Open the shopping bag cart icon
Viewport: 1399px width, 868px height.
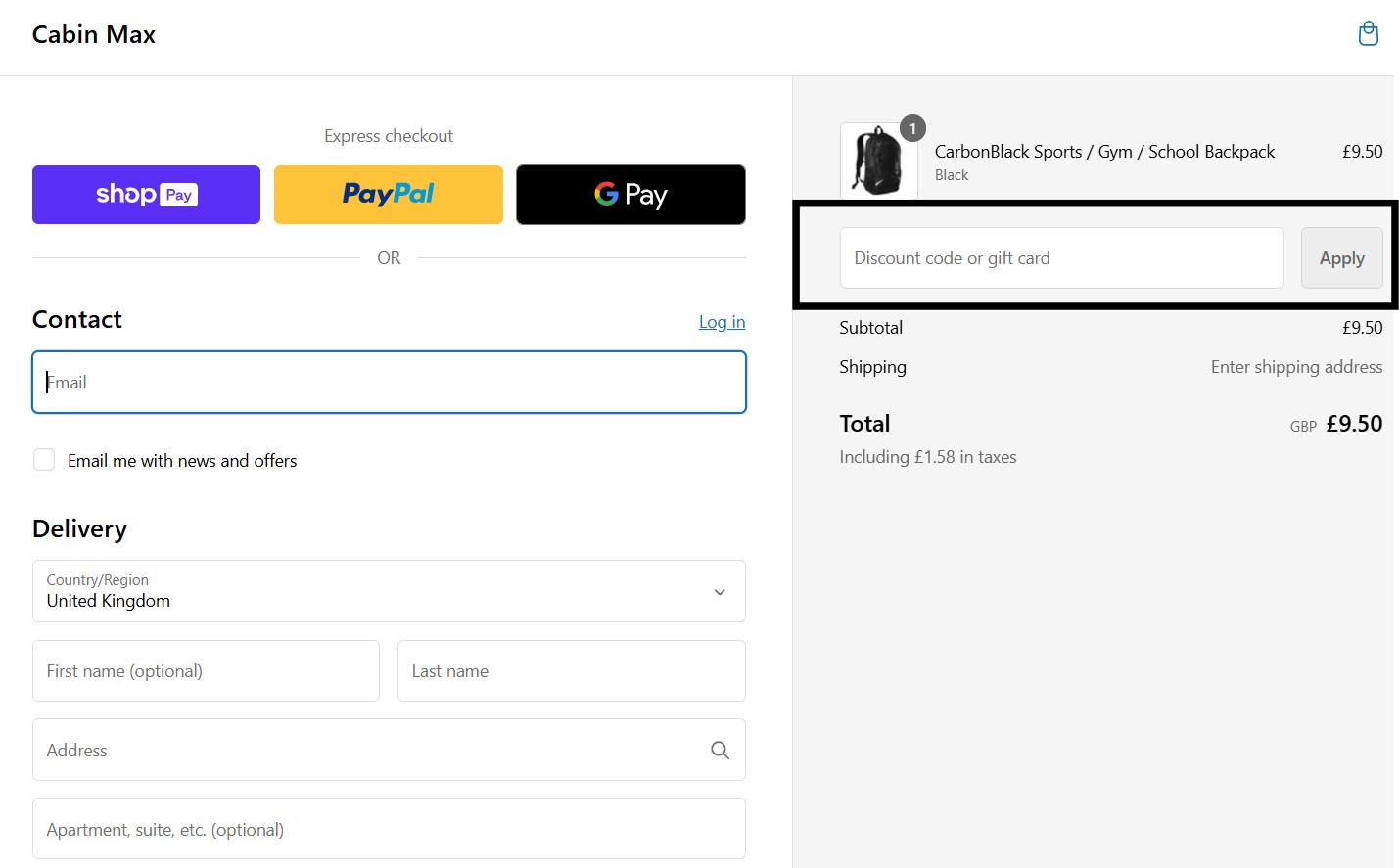click(1368, 34)
